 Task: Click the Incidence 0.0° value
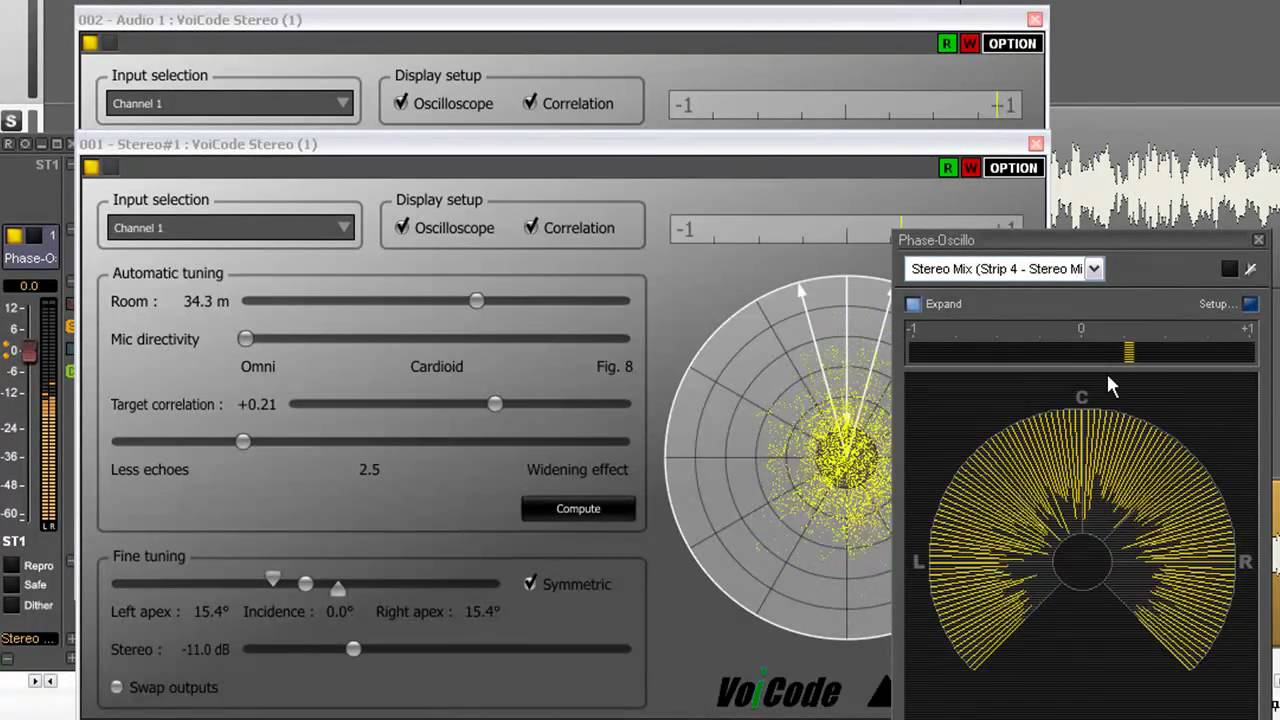tap(340, 611)
